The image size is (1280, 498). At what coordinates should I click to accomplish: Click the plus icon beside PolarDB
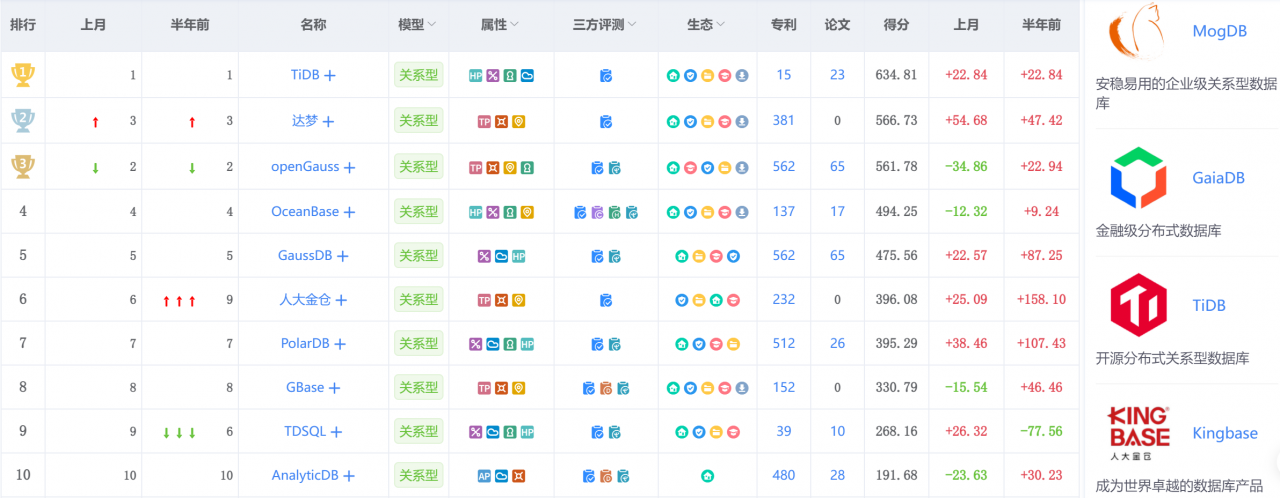click(x=340, y=344)
